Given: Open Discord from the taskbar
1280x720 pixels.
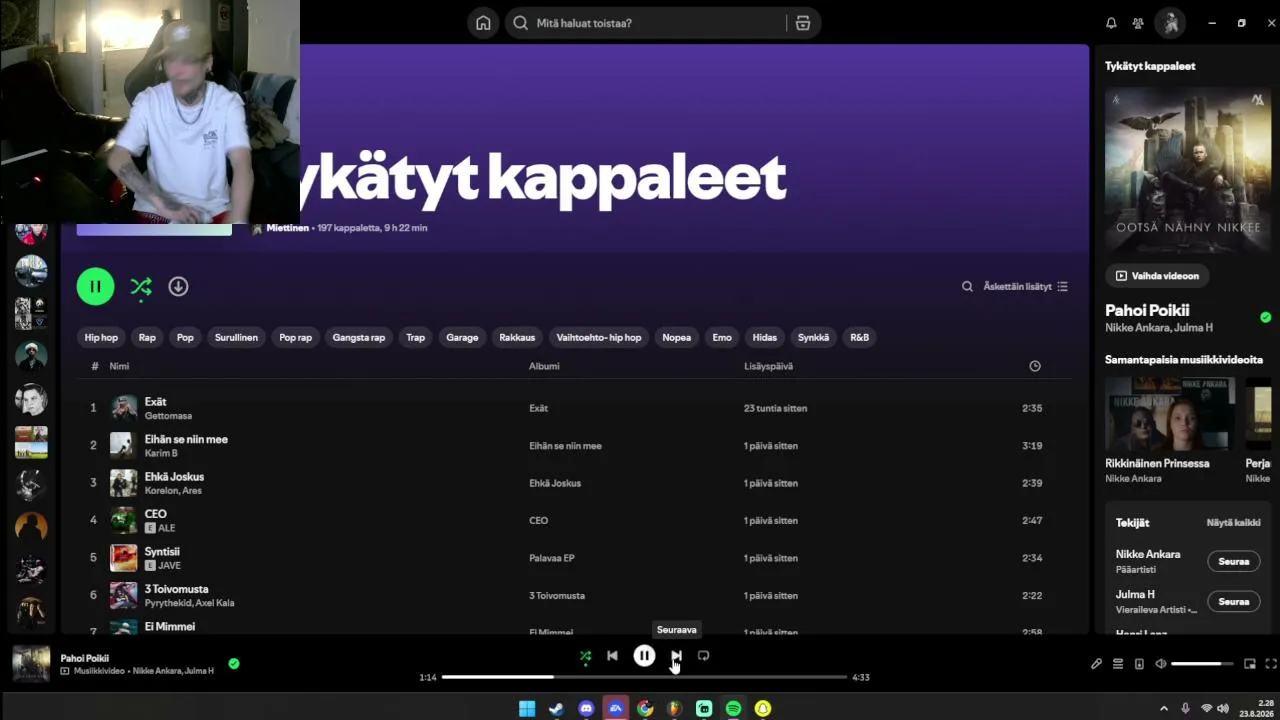Looking at the screenshot, I should coord(586,709).
